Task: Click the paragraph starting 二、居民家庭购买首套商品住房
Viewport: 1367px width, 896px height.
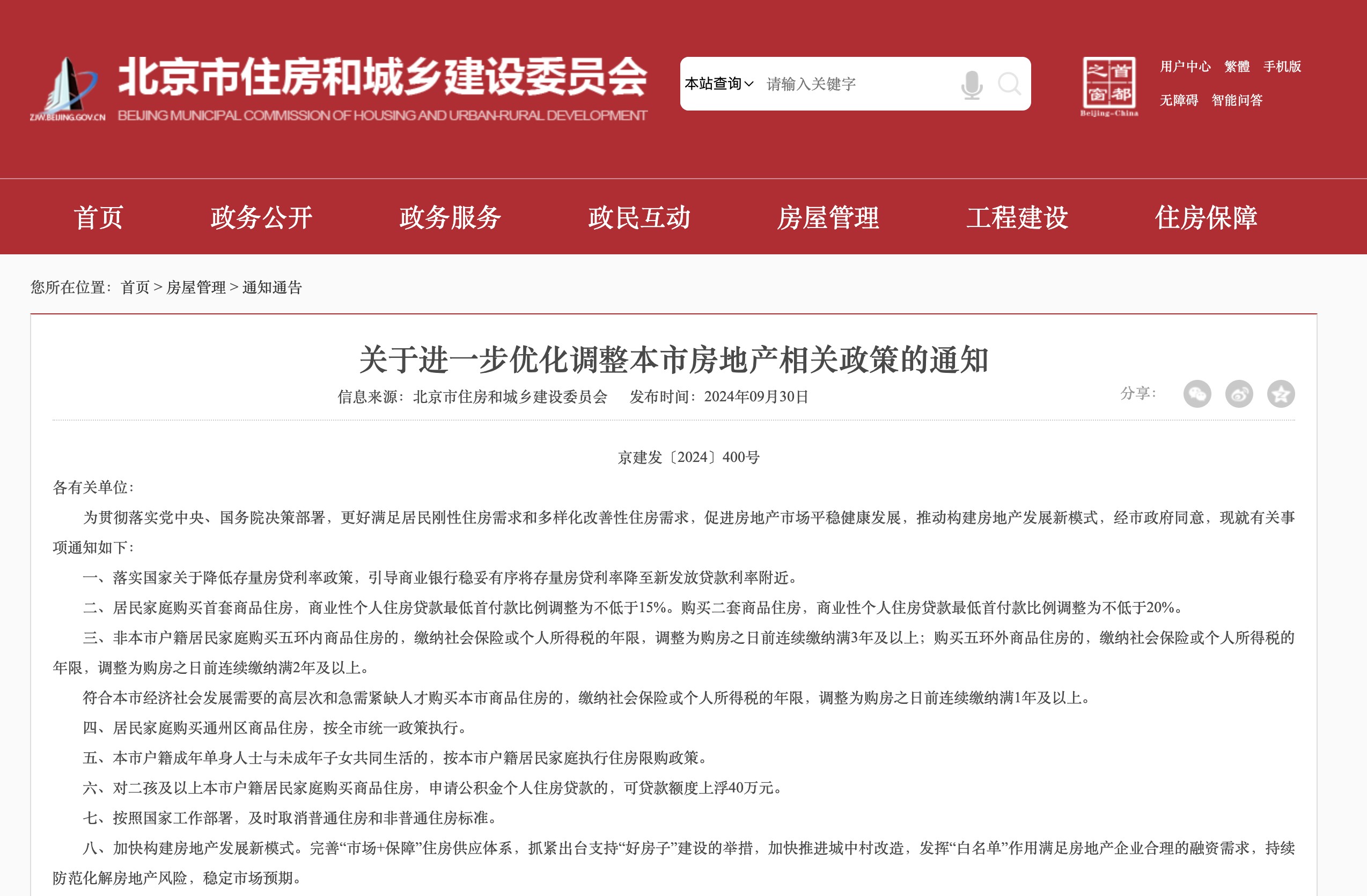Action: pyautogui.click(x=634, y=608)
